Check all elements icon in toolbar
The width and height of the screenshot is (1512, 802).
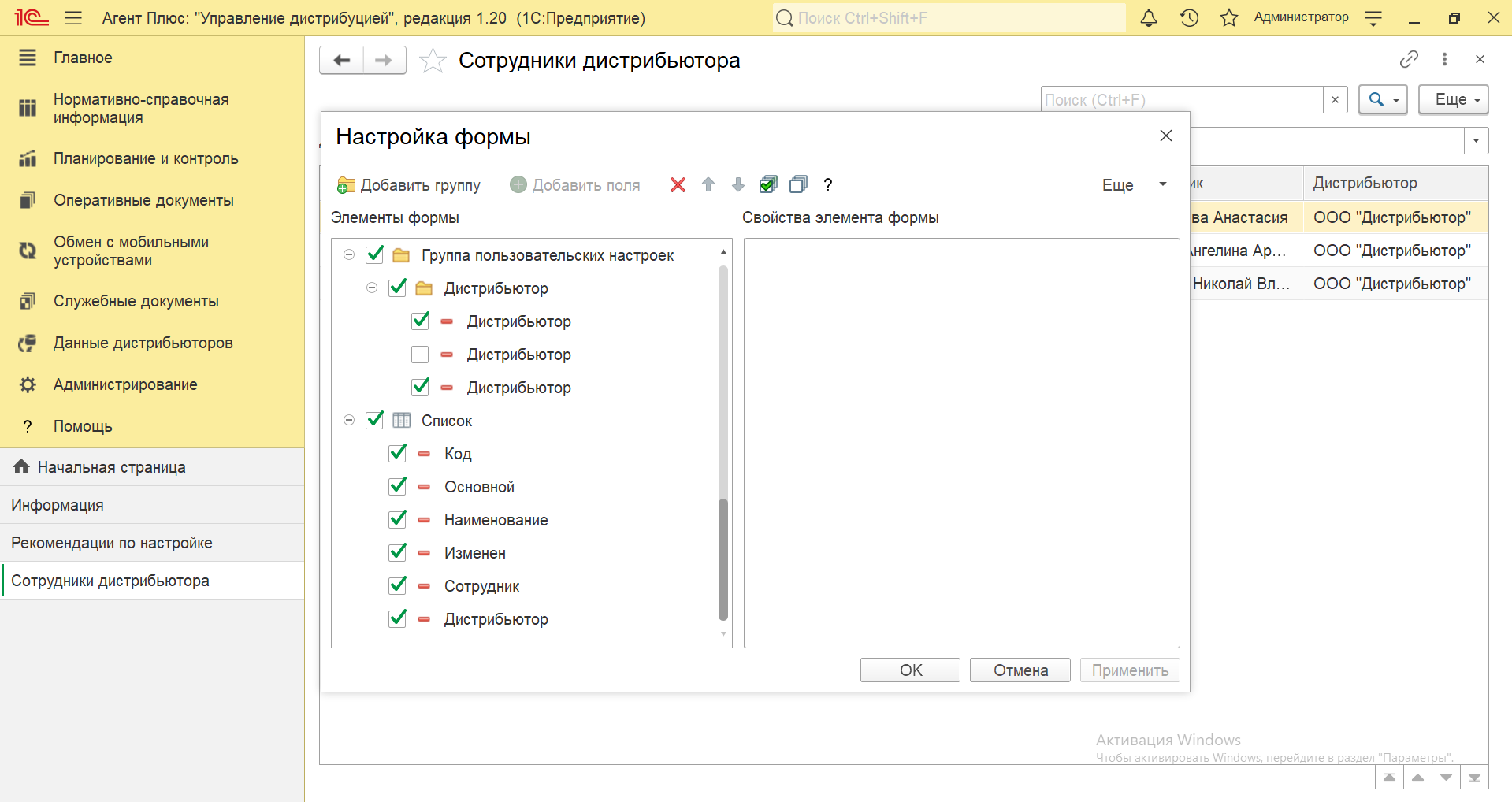(768, 184)
